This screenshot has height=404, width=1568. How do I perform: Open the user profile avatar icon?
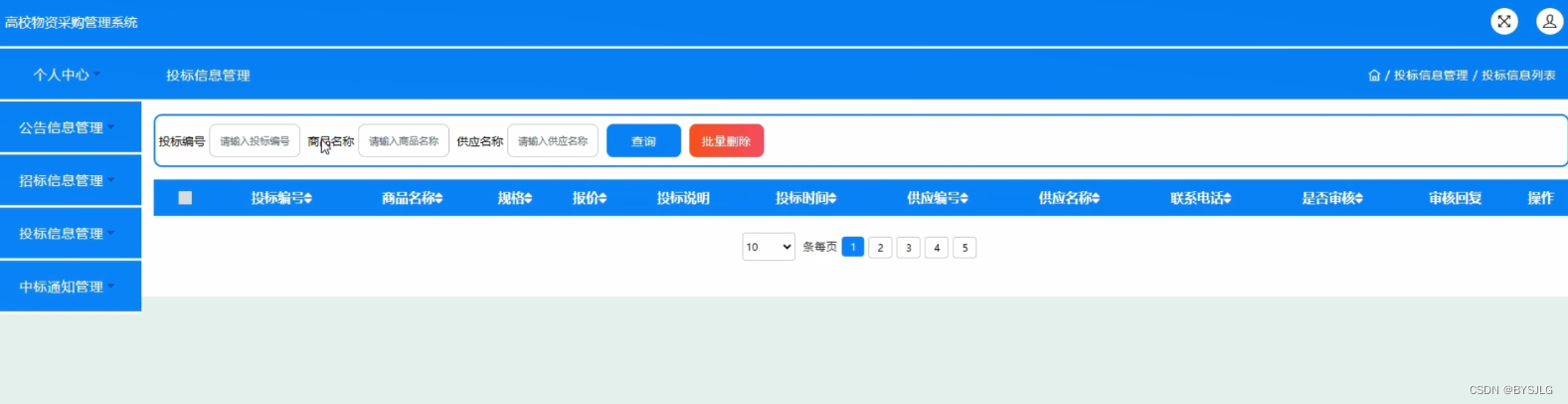pos(1550,21)
